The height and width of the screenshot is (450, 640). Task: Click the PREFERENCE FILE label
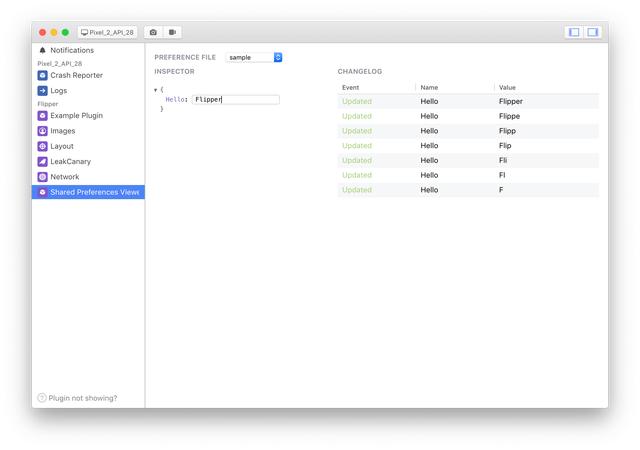point(185,58)
